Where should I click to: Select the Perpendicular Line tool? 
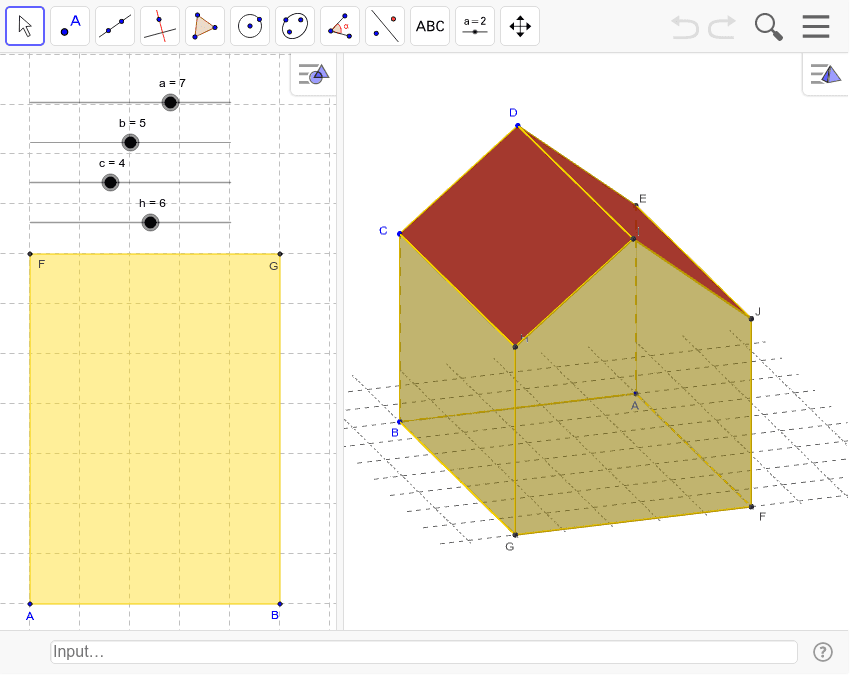click(x=160, y=26)
